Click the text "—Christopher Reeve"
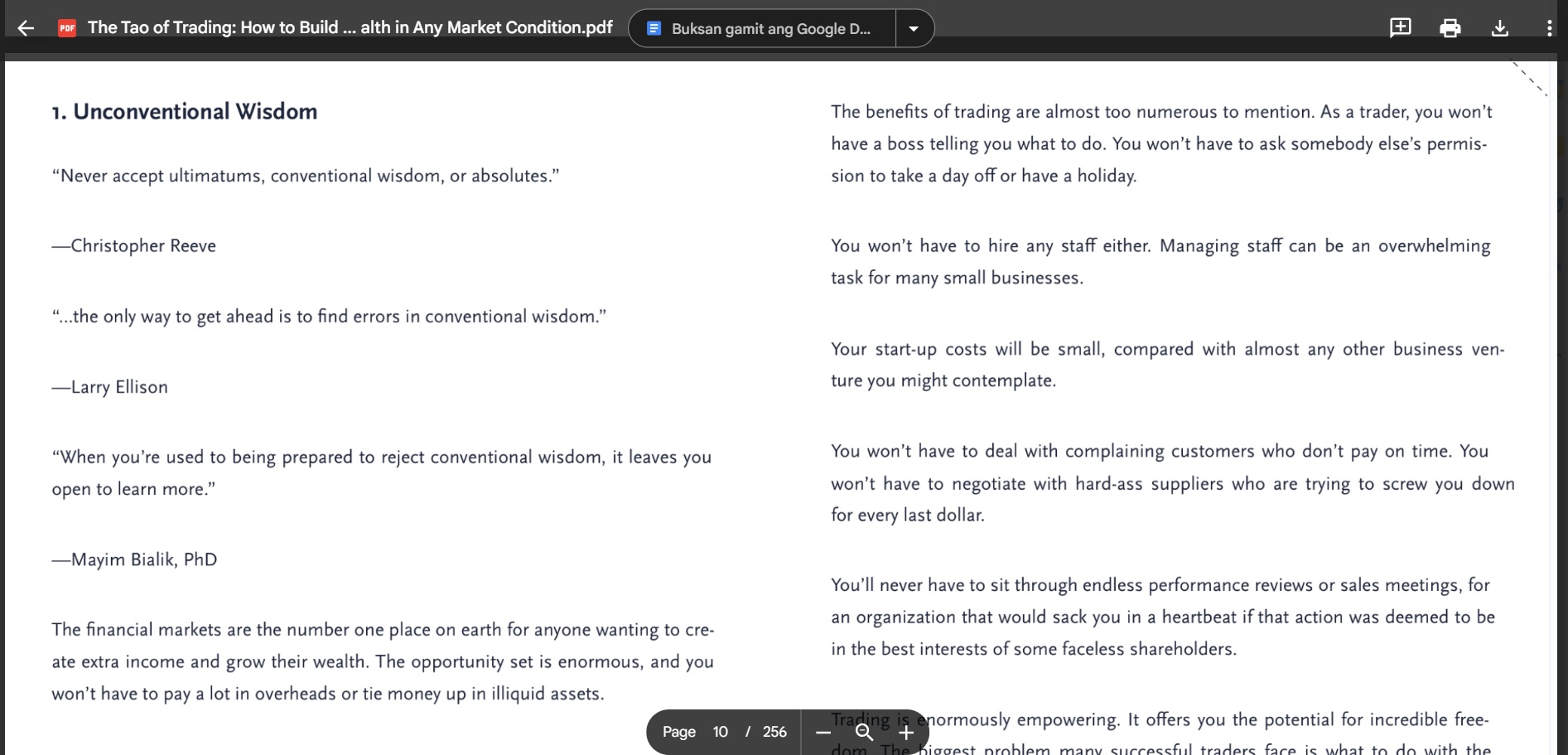1568x755 pixels. (x=134, y=246)
